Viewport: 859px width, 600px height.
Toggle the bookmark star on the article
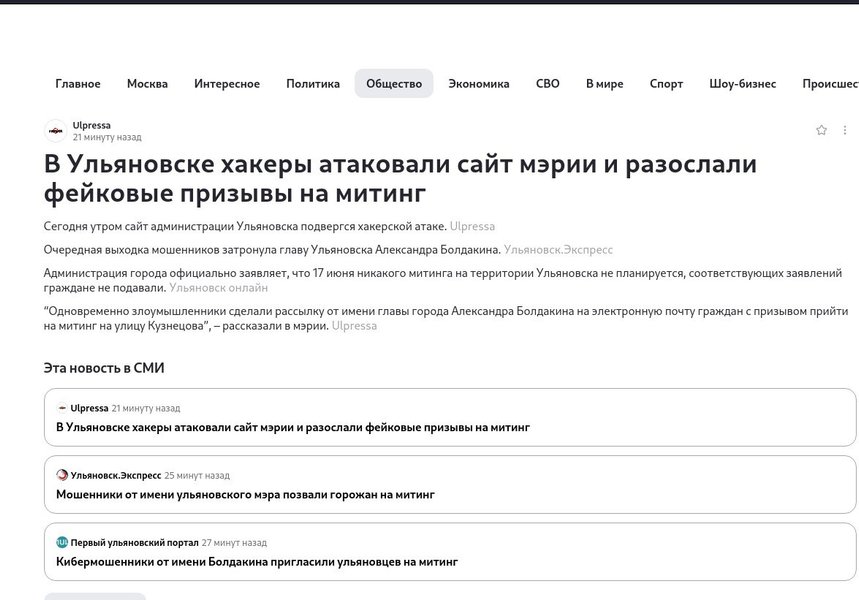coord(821,130)
